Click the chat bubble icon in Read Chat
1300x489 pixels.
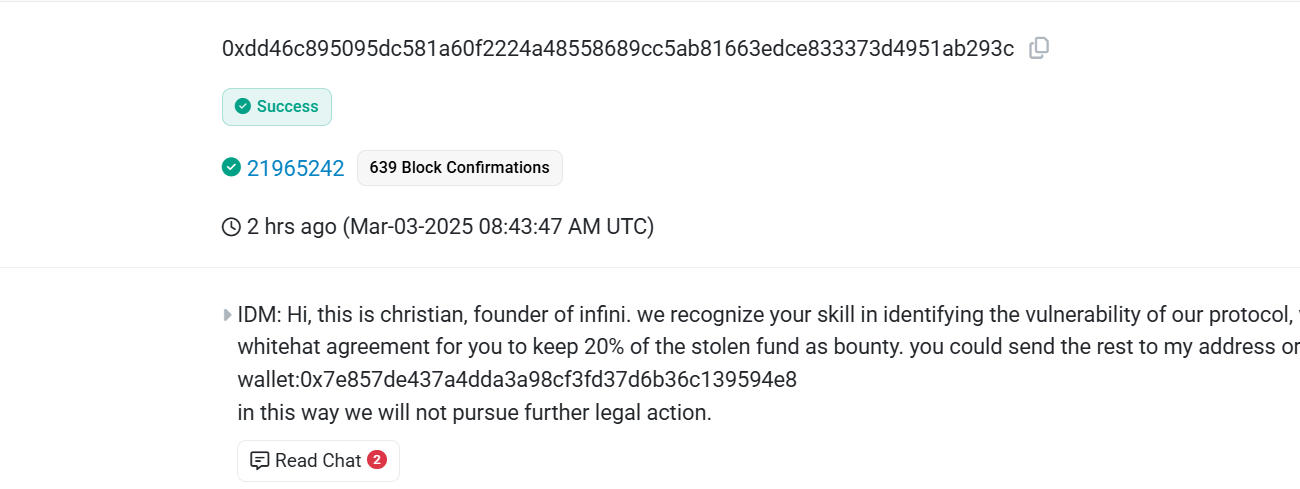click(260, 461)
